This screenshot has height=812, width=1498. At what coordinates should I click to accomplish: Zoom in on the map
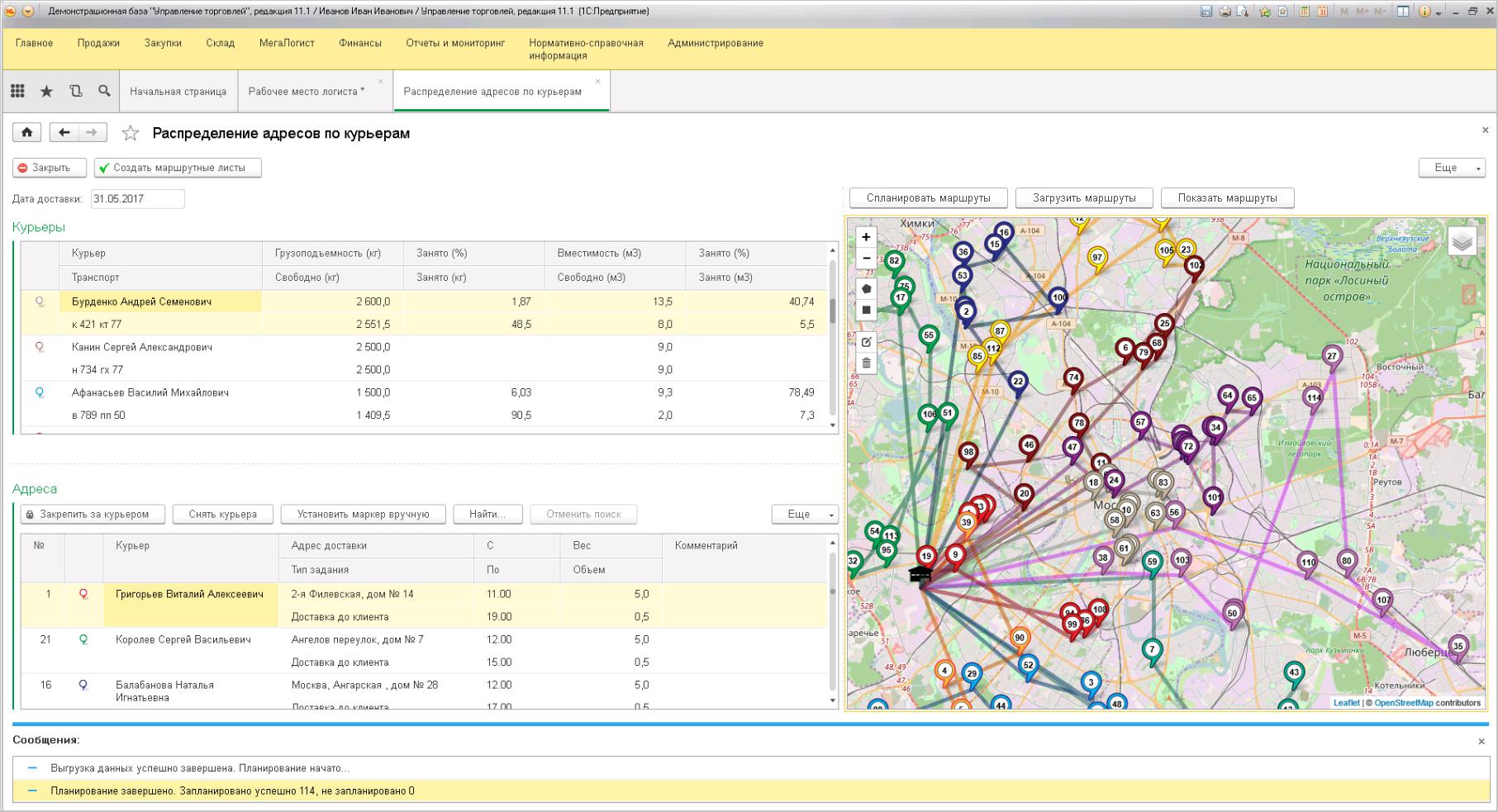[x=866, y=237]
